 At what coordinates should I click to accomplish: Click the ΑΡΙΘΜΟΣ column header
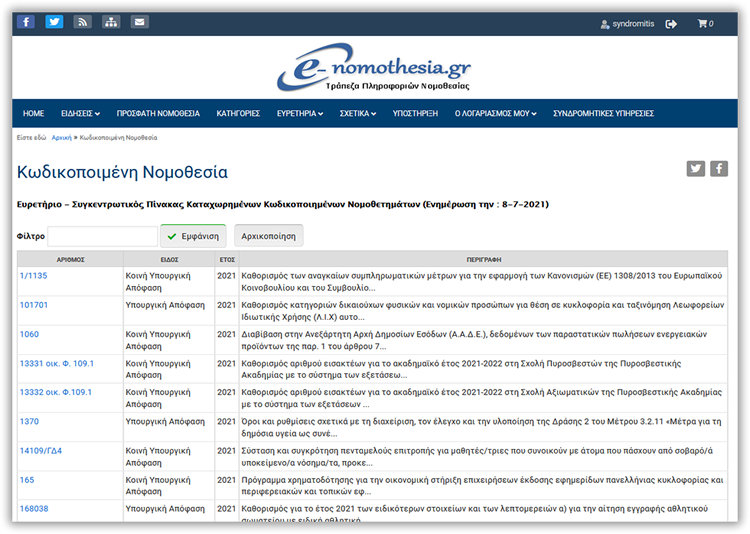70,259
